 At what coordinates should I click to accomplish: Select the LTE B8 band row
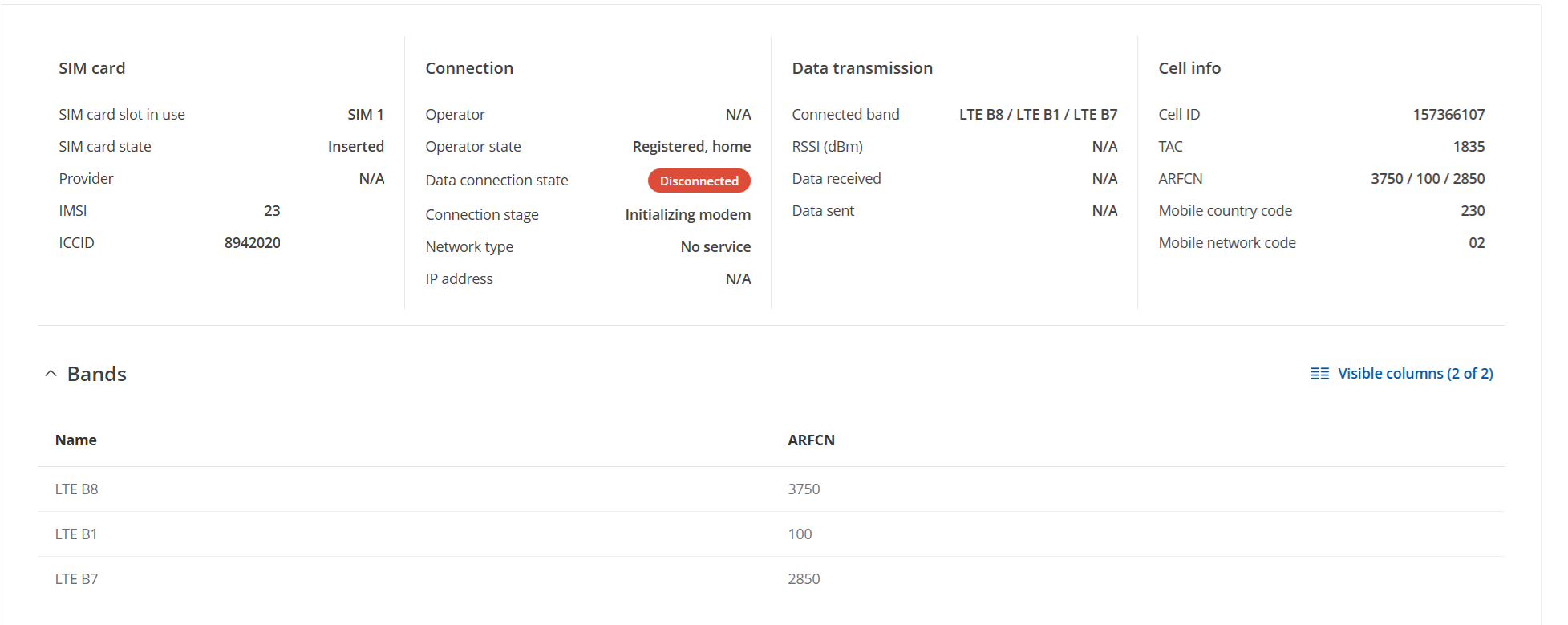point(771,489)
